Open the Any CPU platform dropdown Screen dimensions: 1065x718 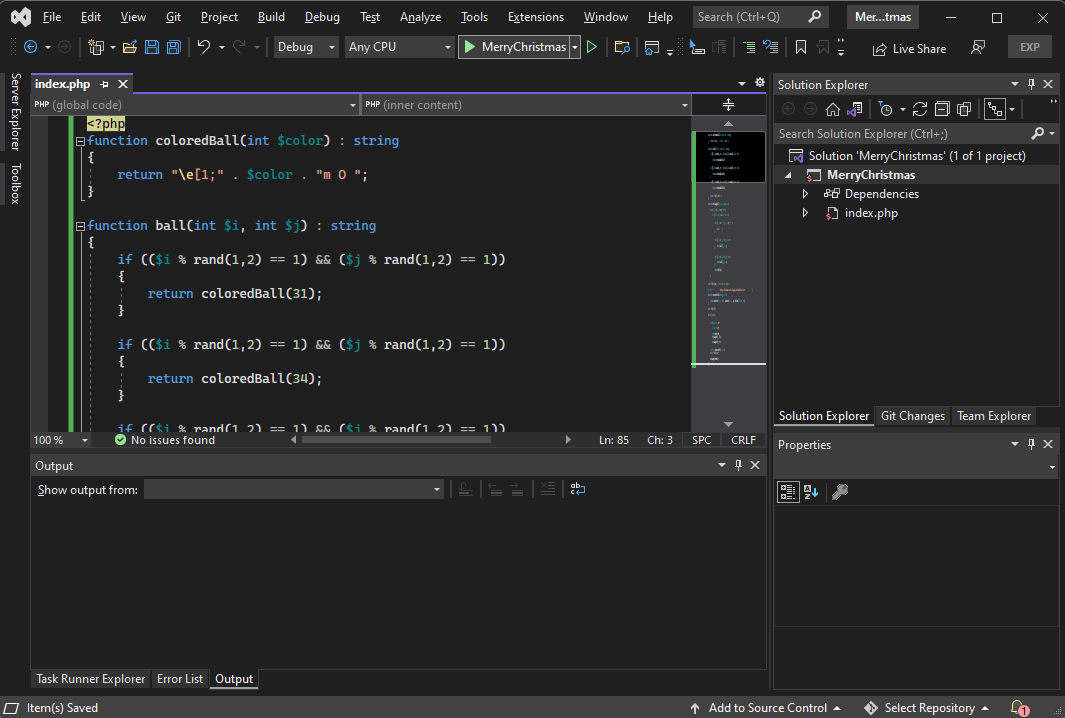[x=399, y=47]
